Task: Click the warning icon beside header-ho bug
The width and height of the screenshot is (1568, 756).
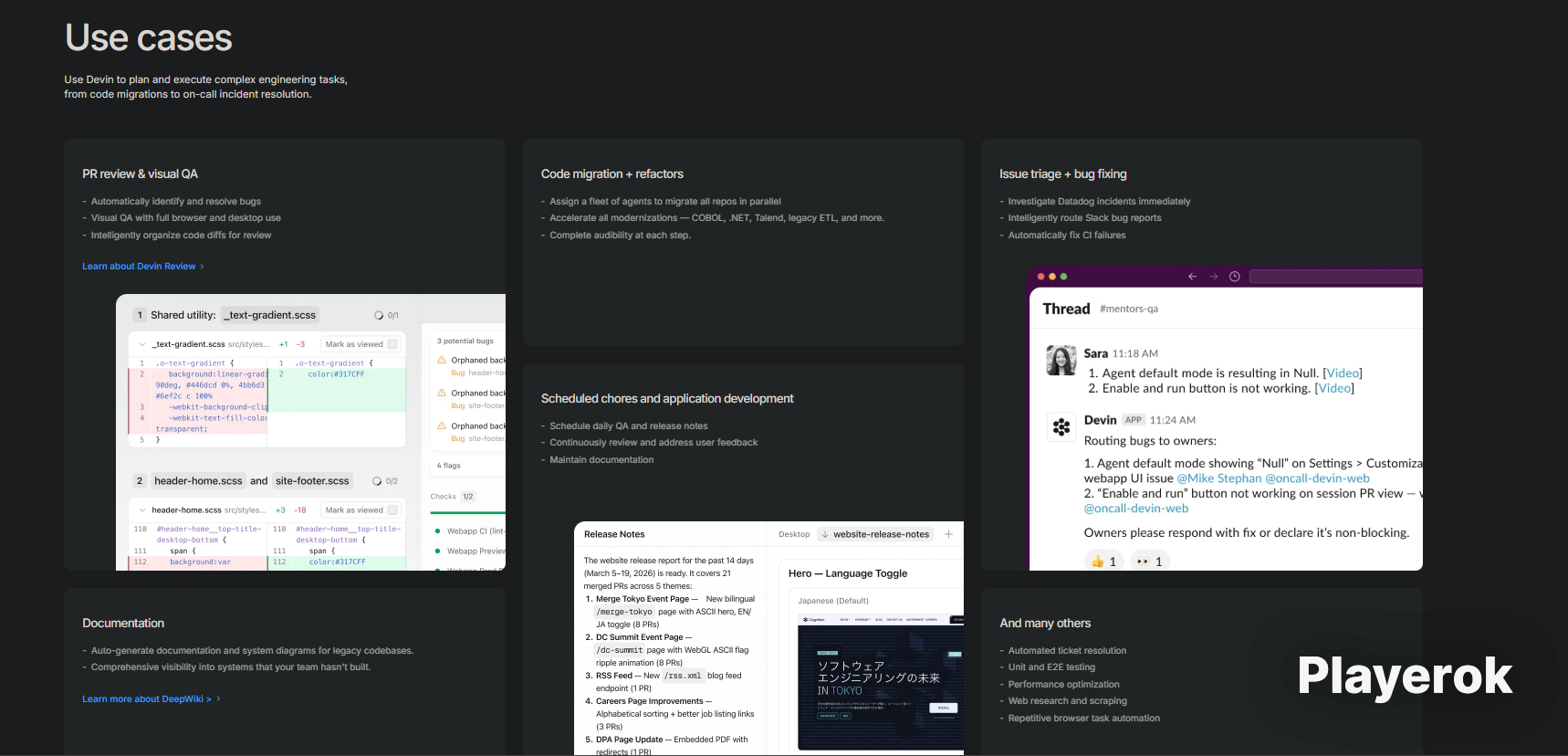Action: [442, 360]
